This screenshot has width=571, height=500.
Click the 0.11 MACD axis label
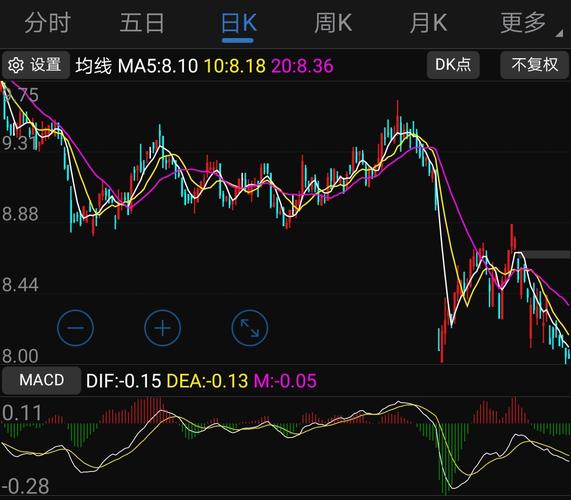coord(22,413)
